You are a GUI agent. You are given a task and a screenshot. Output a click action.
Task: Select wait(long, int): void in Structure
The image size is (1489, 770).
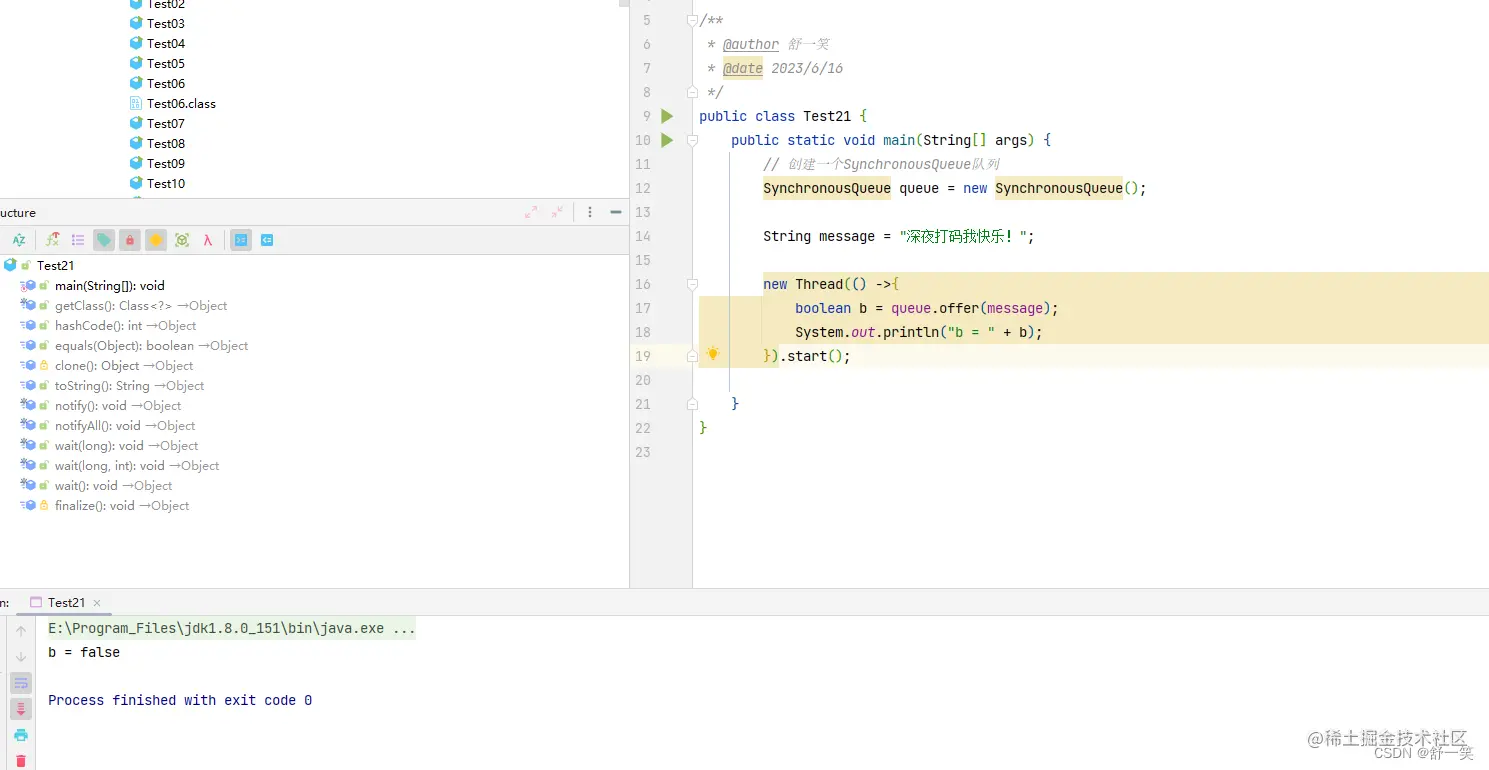pos(137,465)
